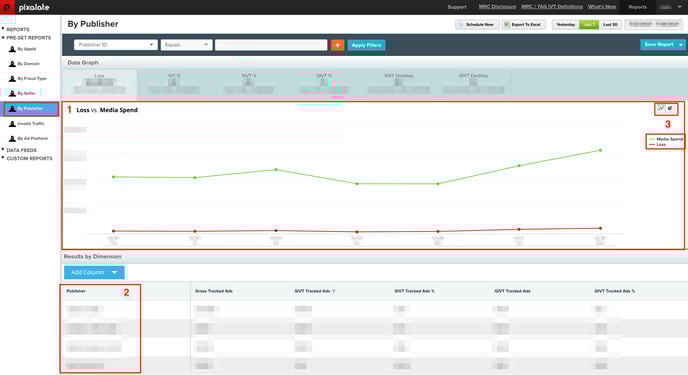Click the Excel icon on Export To Excel
This screenshot has width=688, height=375.
(507, 25)
